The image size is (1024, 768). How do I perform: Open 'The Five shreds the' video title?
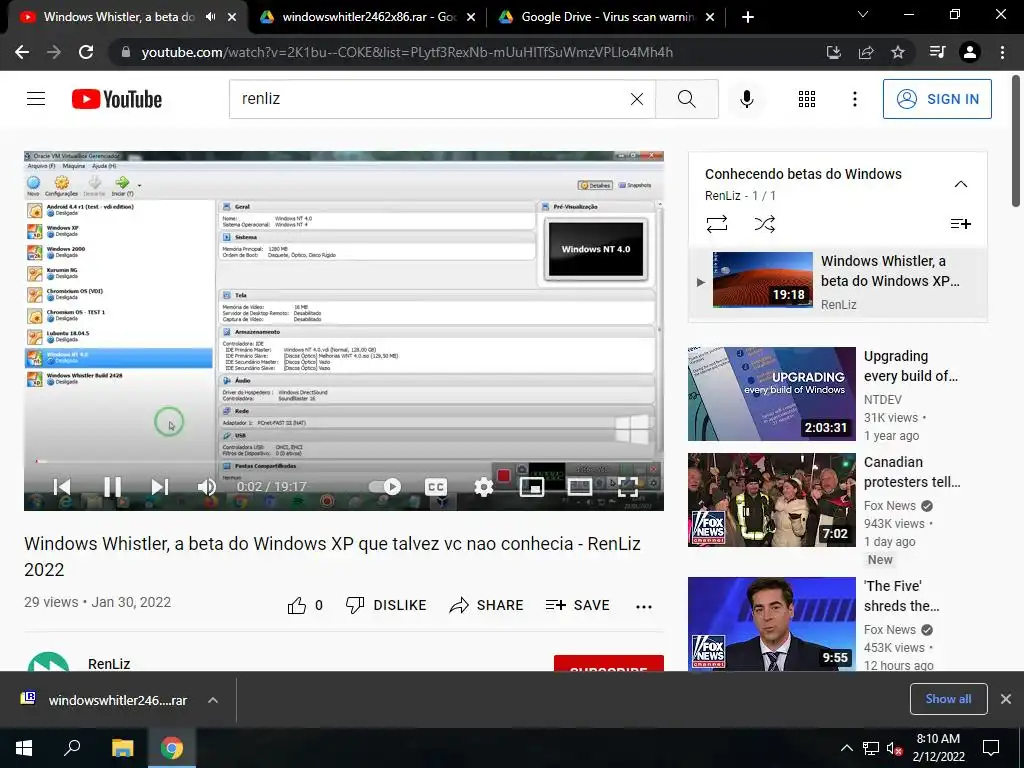click(x=901, y=596)
